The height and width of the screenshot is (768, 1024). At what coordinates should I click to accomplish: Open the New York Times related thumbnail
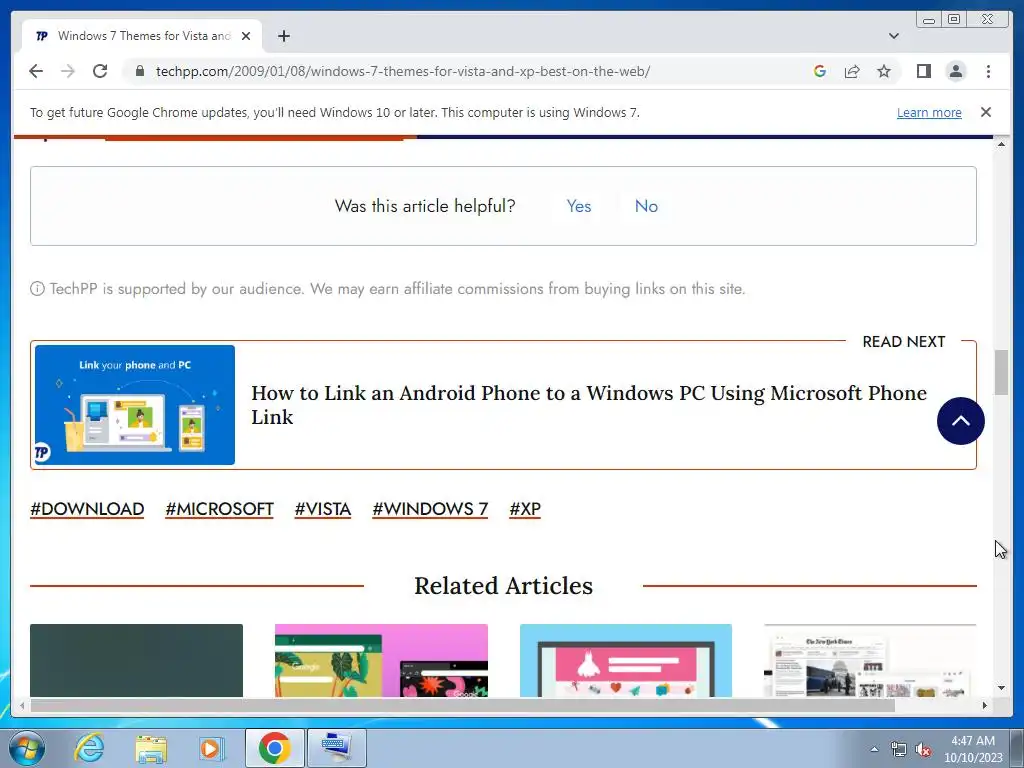(x=870, y=660)
